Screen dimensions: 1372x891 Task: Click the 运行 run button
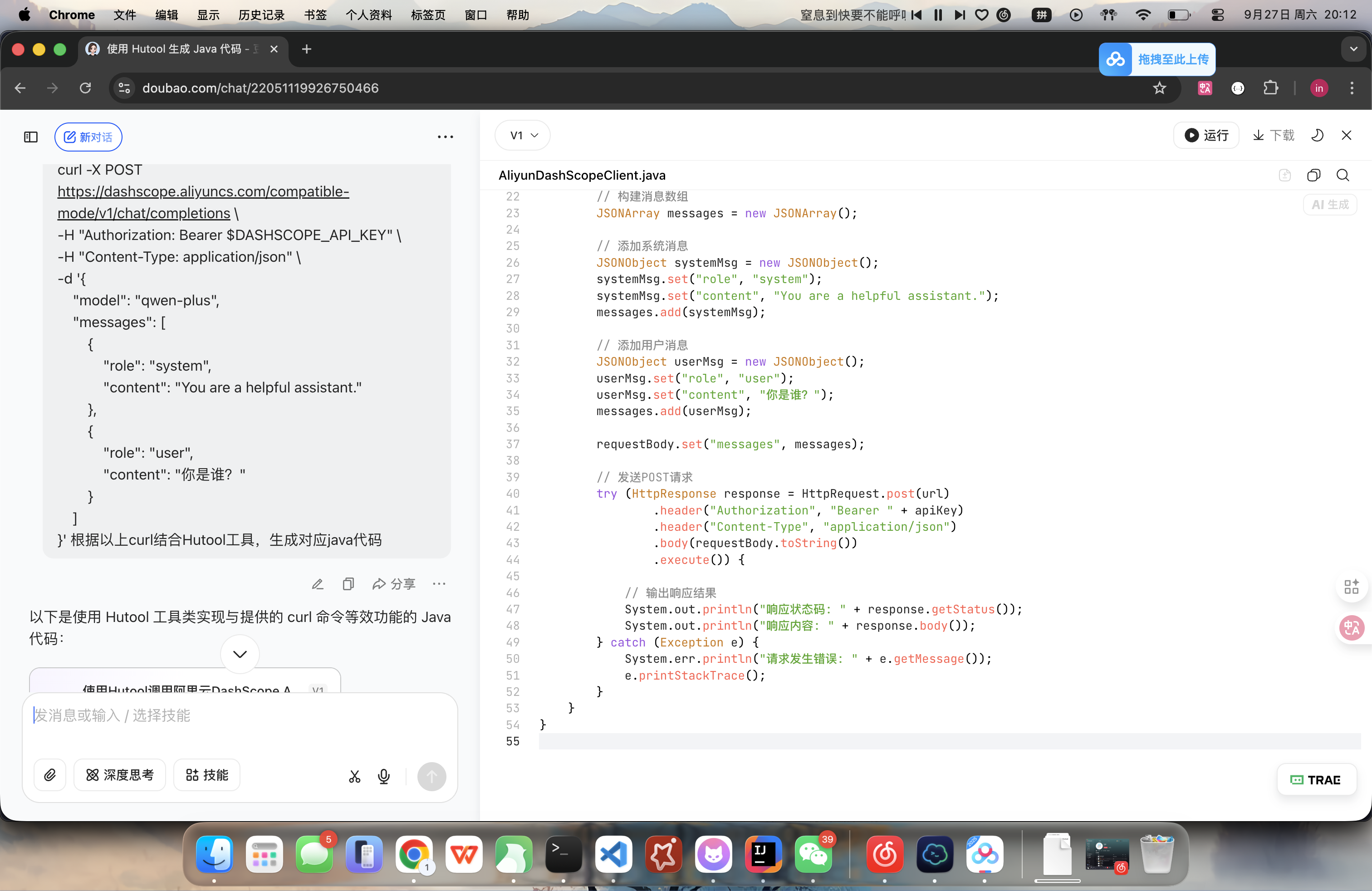(x=1206, y=136)
